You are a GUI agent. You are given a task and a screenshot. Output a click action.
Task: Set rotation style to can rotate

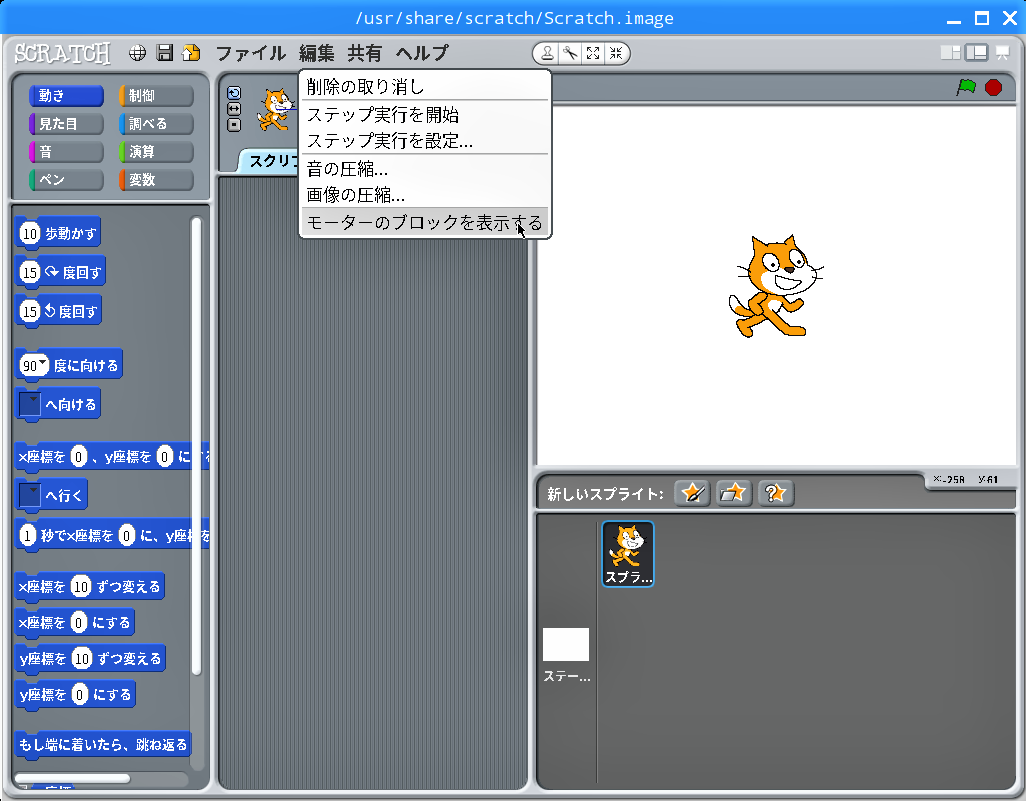pyautogui.click(x=234, y=93)
